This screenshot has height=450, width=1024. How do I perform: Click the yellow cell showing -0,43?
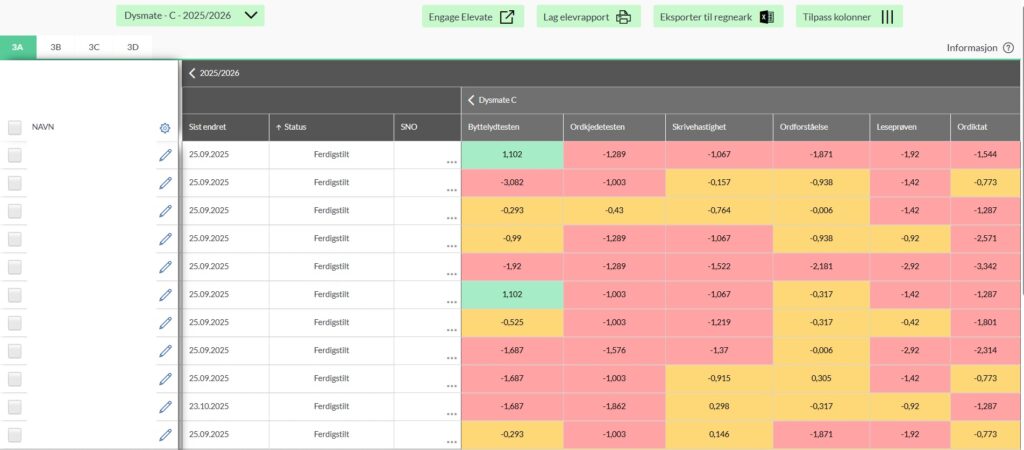point(615,211)
